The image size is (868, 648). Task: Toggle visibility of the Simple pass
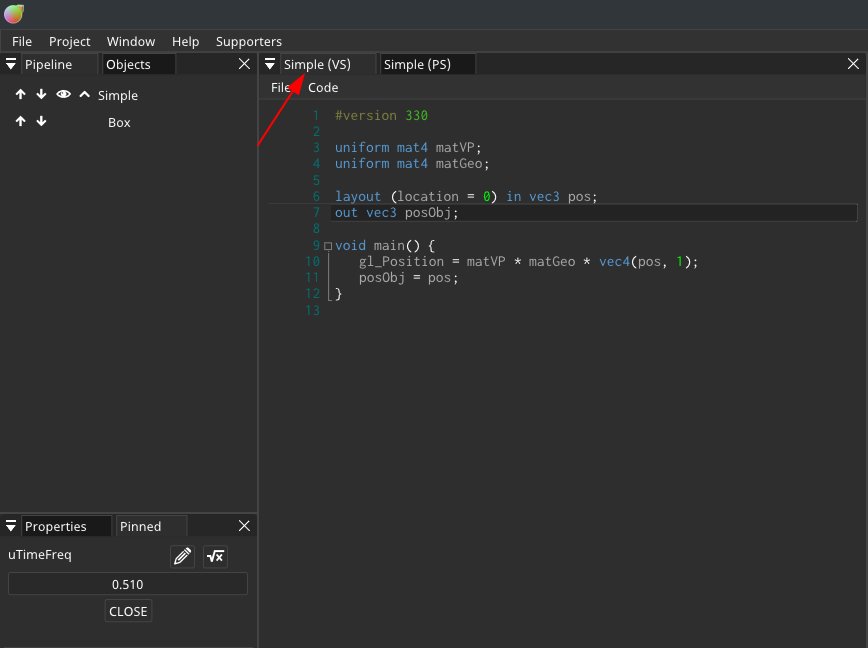tap(63, 95)
